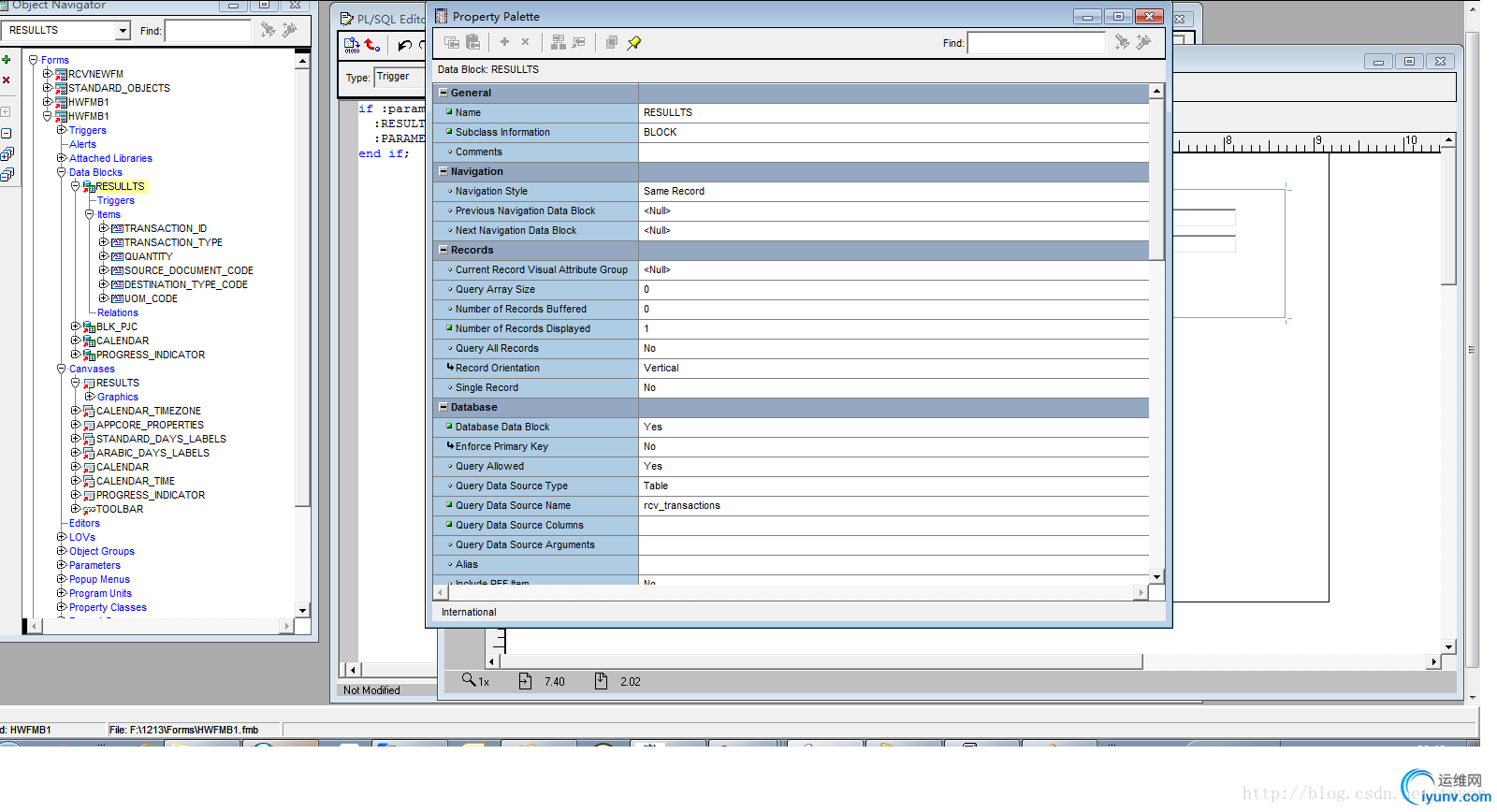Viewport: 1497px width, 812px height.
Task: Click Add Property plus icon
Action: [x=504, y=42]
